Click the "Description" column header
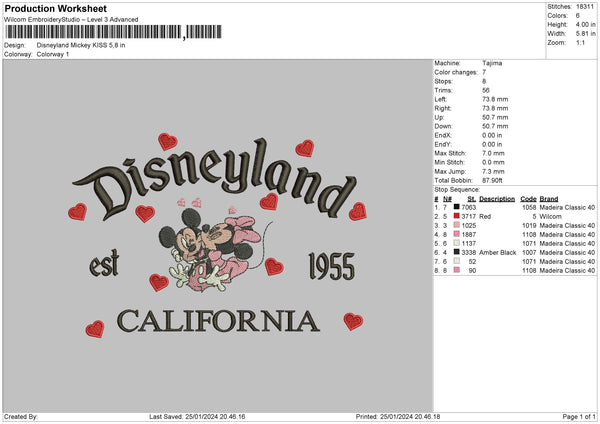Viewport: 600px width, 424px height. [497, 199]
